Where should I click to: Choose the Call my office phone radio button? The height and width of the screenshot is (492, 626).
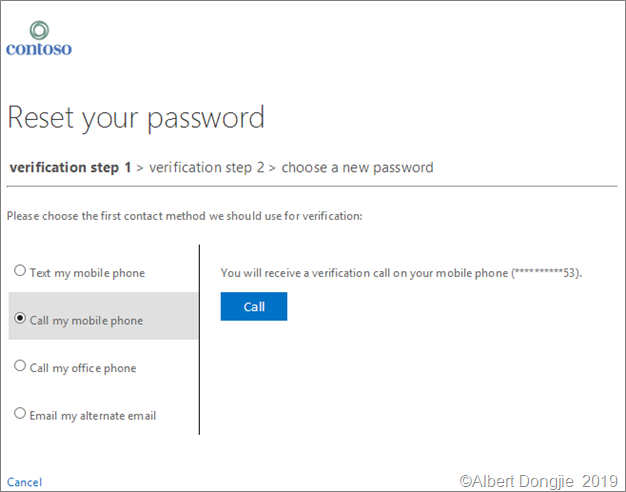pos(20,366)
